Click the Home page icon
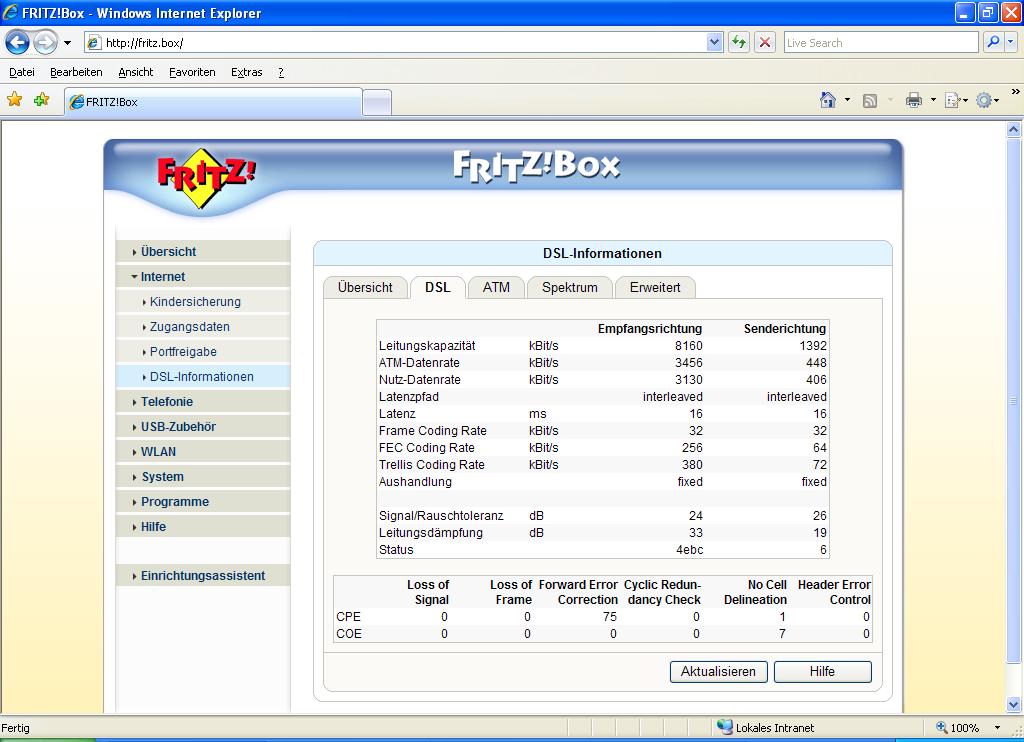 pyautogui.click(x=827, y=100)
